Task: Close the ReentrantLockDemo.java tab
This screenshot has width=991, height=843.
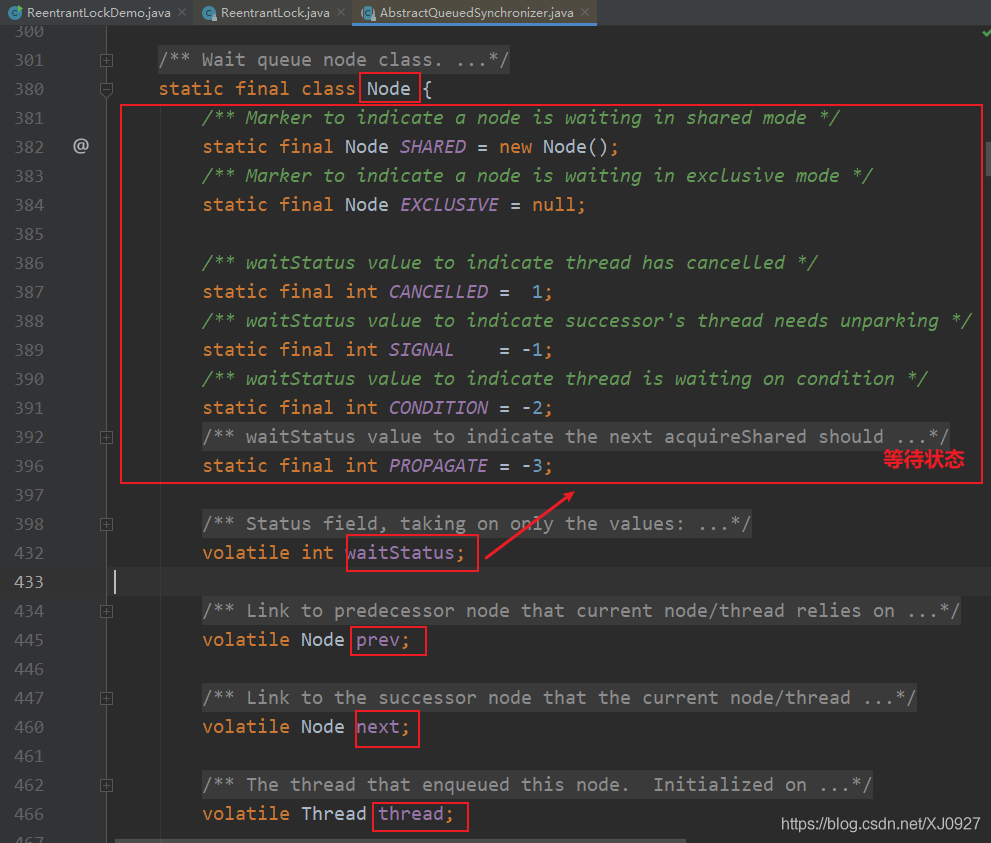Action: click(182, 12)
